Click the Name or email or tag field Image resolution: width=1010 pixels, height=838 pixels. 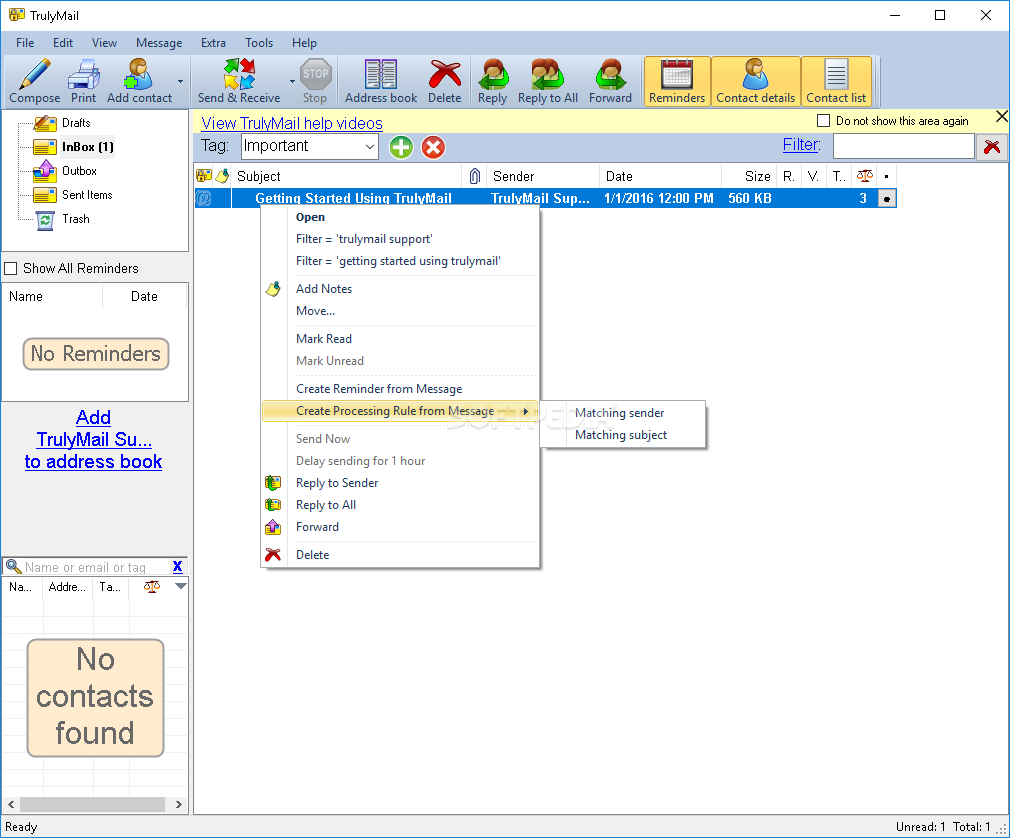[x=97, y=567]
